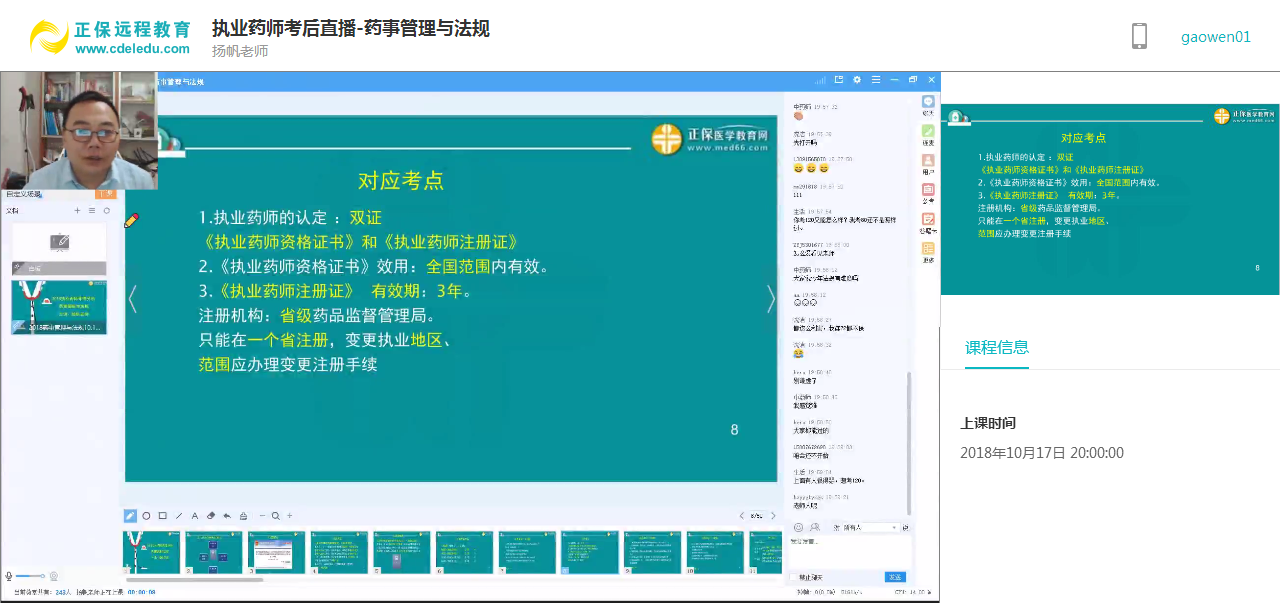Select the pencil annotation tool
Screen dimensions: 1280x603
coord(128,515)
